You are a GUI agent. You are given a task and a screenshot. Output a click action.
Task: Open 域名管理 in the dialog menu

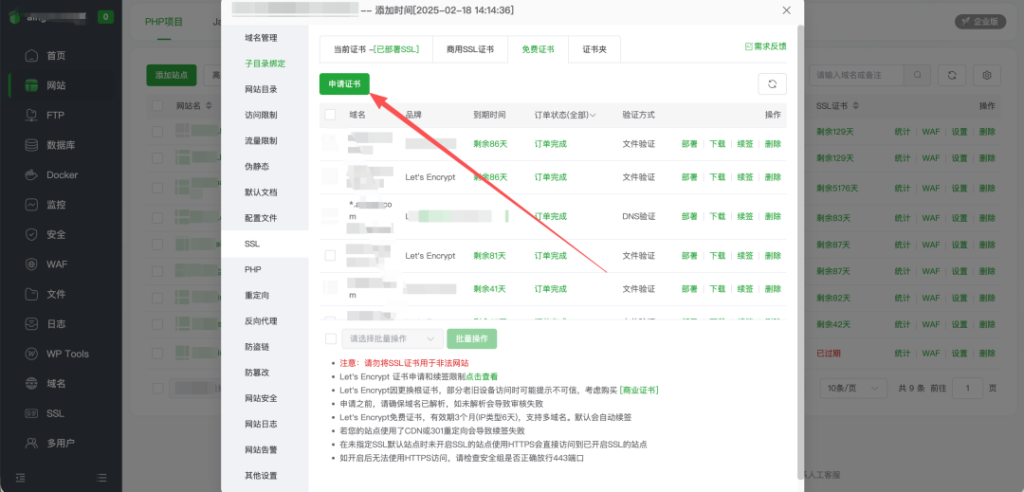(x=261, y=38)
